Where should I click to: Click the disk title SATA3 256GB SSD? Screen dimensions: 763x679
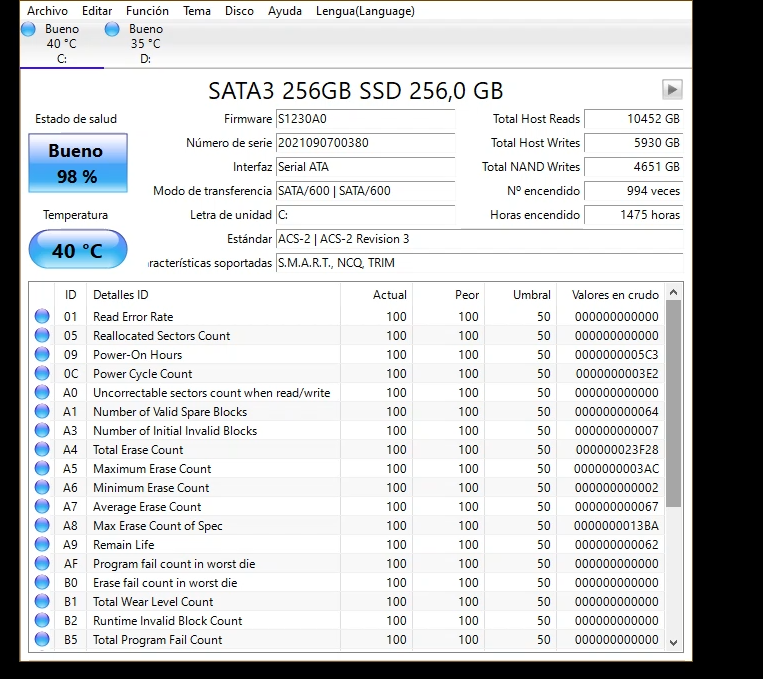(356, 91)
